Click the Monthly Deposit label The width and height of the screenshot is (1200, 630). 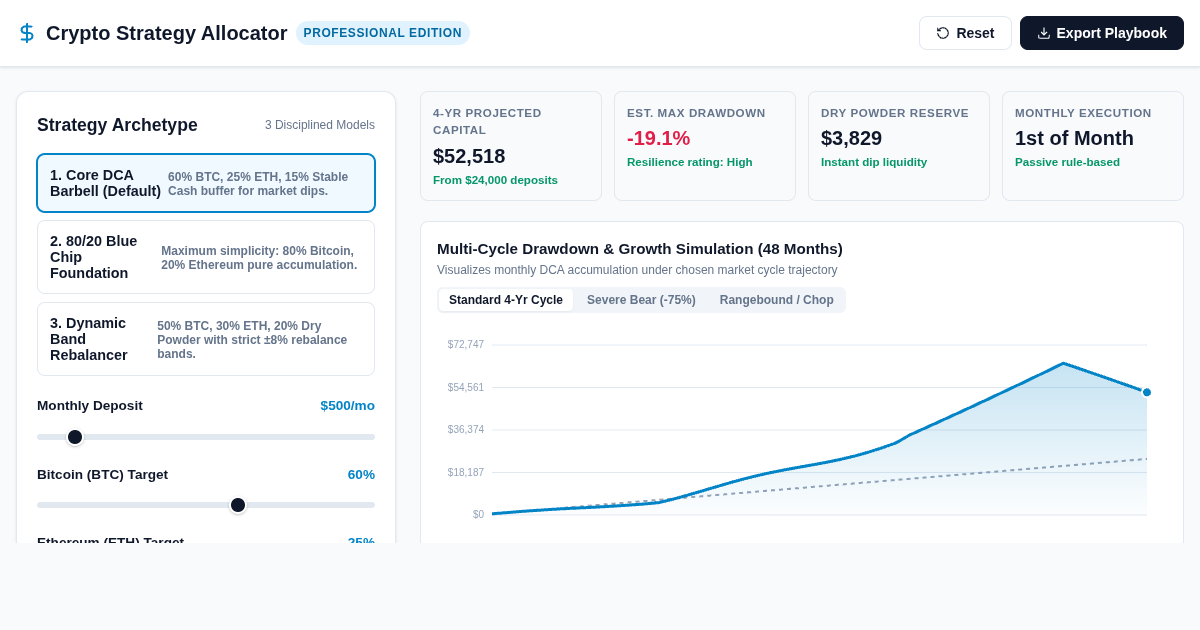90,406
